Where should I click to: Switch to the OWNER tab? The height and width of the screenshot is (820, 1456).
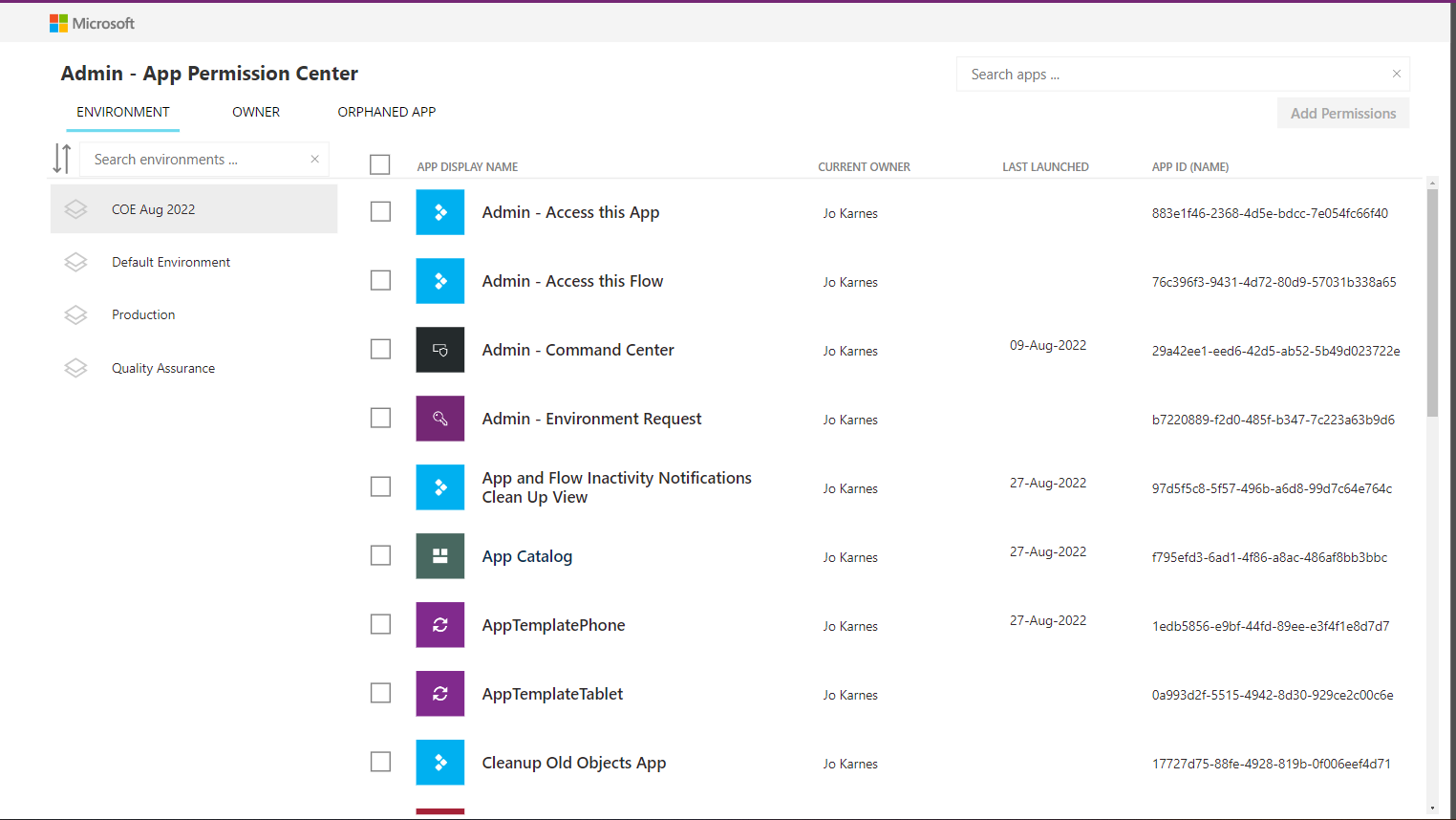pyautogui.click(x=256, y=112)
